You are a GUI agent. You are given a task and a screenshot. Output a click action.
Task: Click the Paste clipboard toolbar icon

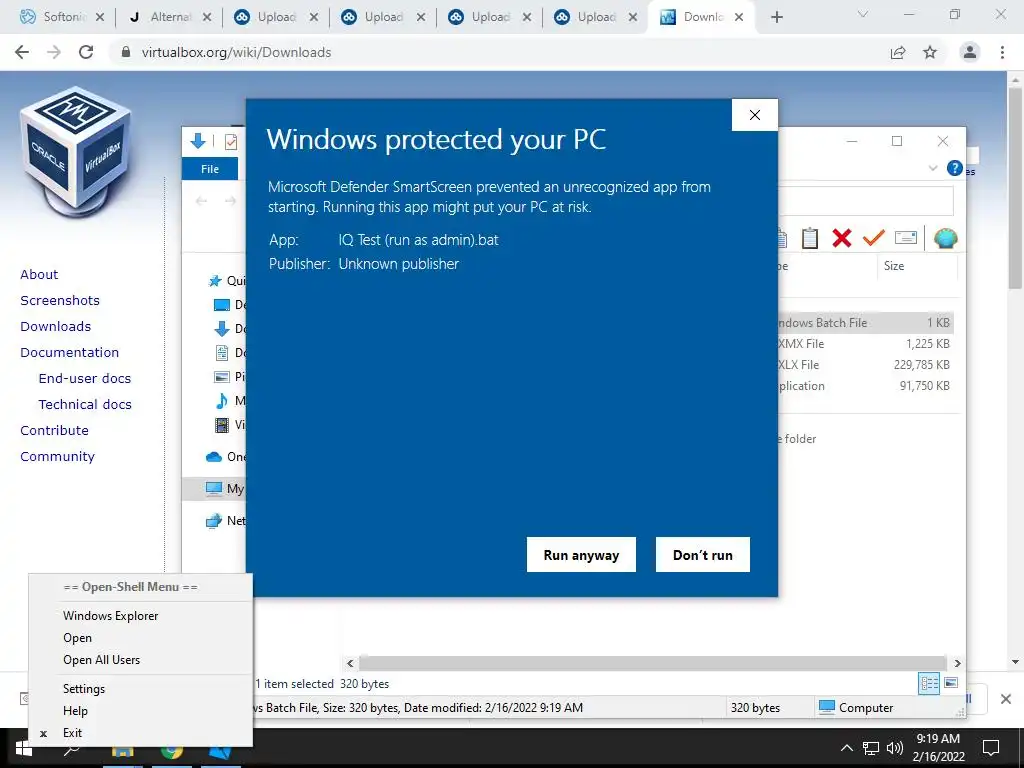point(810,238)
